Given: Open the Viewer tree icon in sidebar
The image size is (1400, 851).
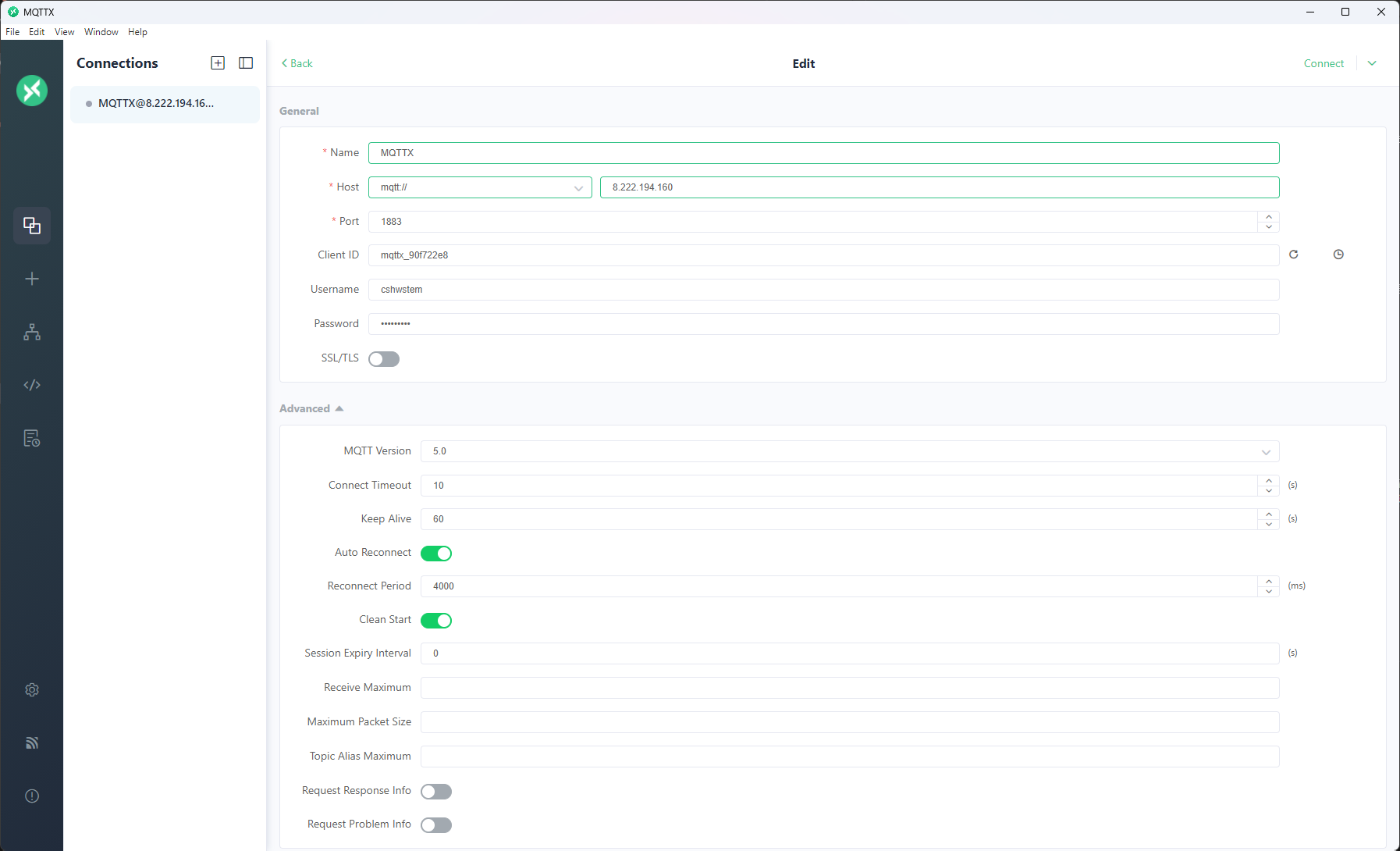Looking at the screenshot, I should point(32,332).
